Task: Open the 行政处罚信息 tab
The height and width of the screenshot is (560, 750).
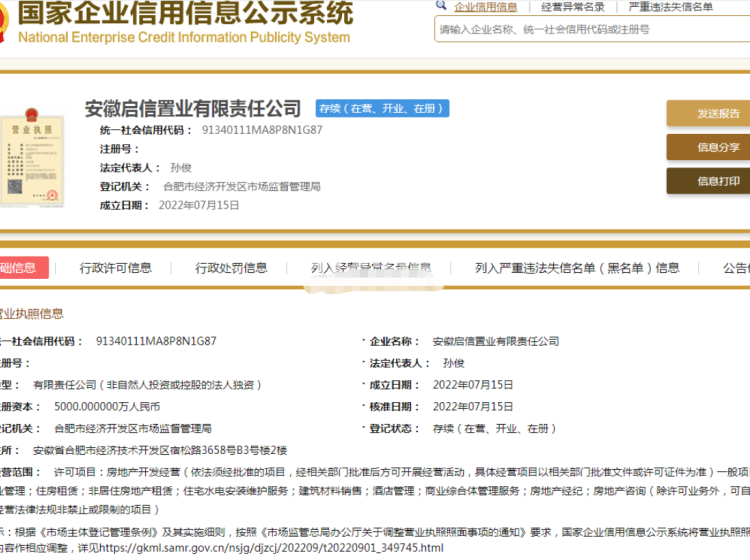Action: click(x=231, y=268)
